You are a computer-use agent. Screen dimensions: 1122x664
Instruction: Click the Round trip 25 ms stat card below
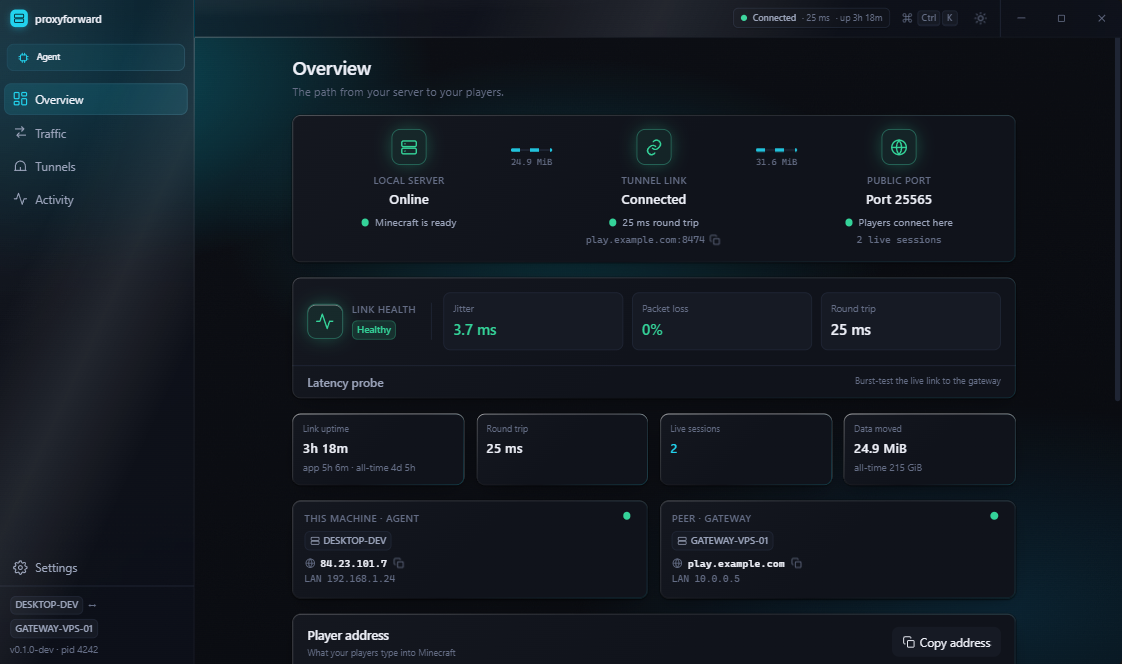[562, 449]
